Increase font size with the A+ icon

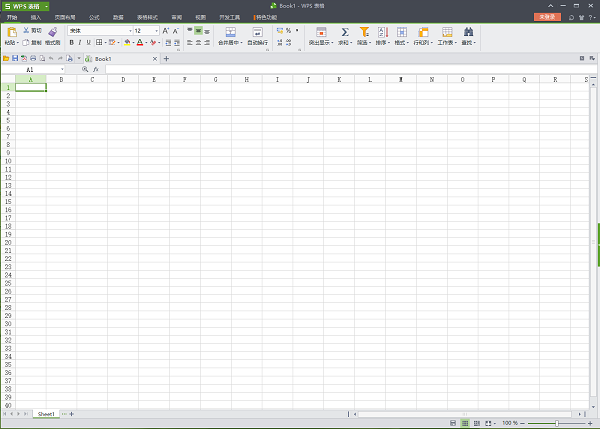point(166,31)
